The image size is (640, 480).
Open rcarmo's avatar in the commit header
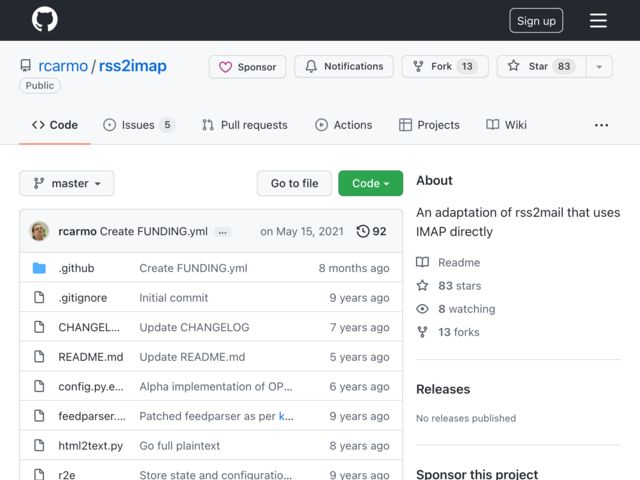(39, 231)
